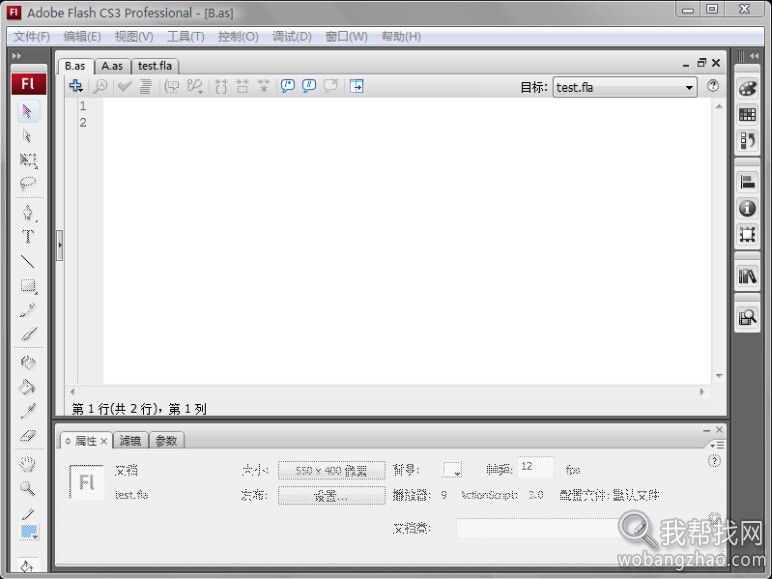772x579 pixels.
Task: Open the Color palette panel icon
Action: [747, 89]
